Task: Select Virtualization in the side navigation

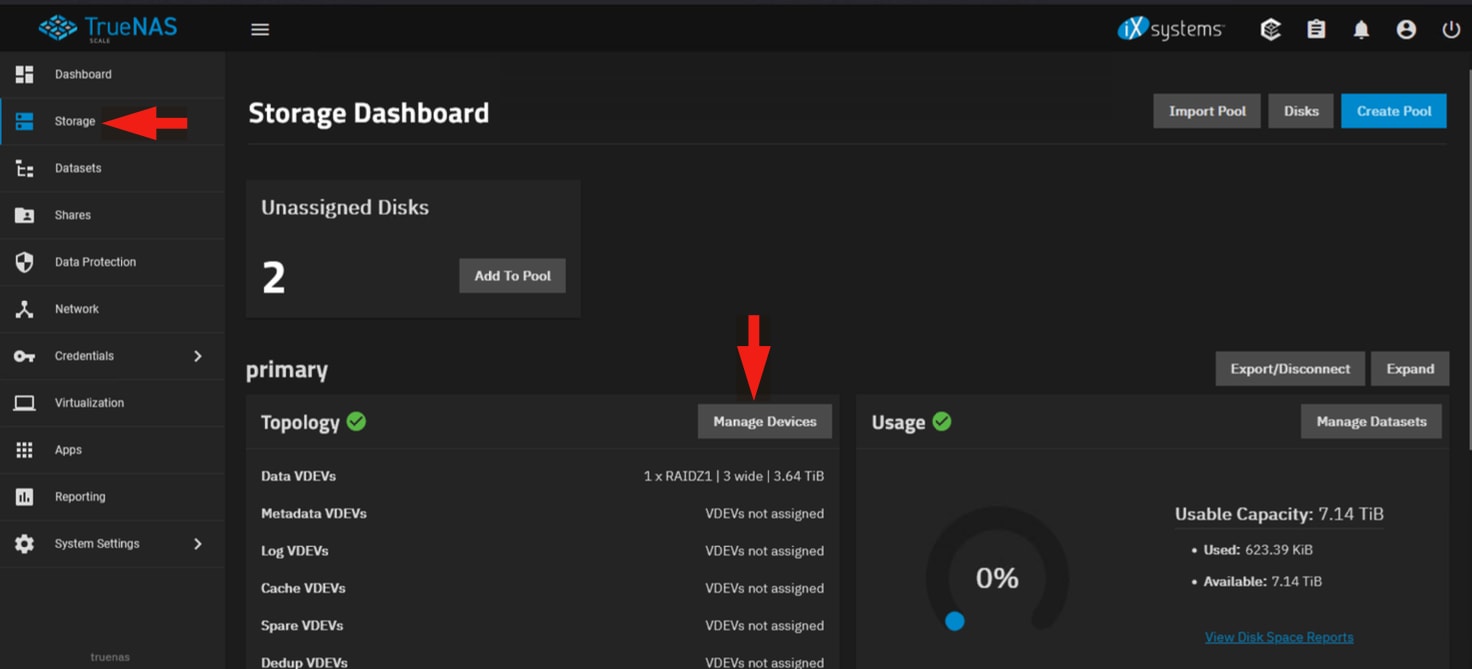Action: pyautogui.click(x=89, y=403)
